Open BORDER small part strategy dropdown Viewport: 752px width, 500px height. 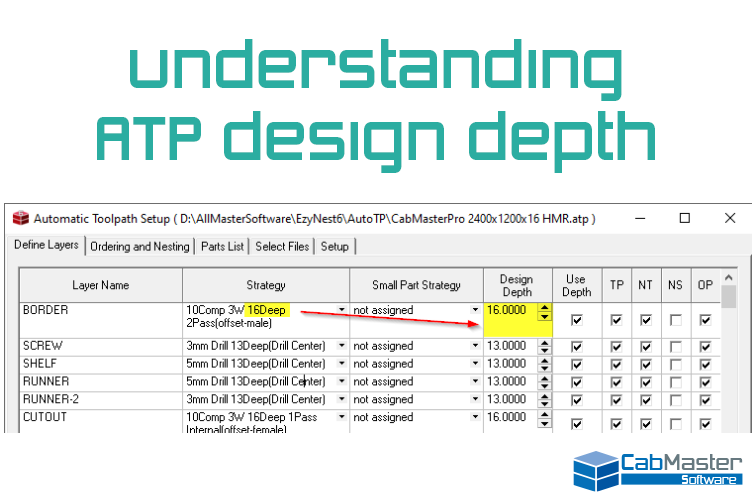pyautogui.click(x=475, y=310)
